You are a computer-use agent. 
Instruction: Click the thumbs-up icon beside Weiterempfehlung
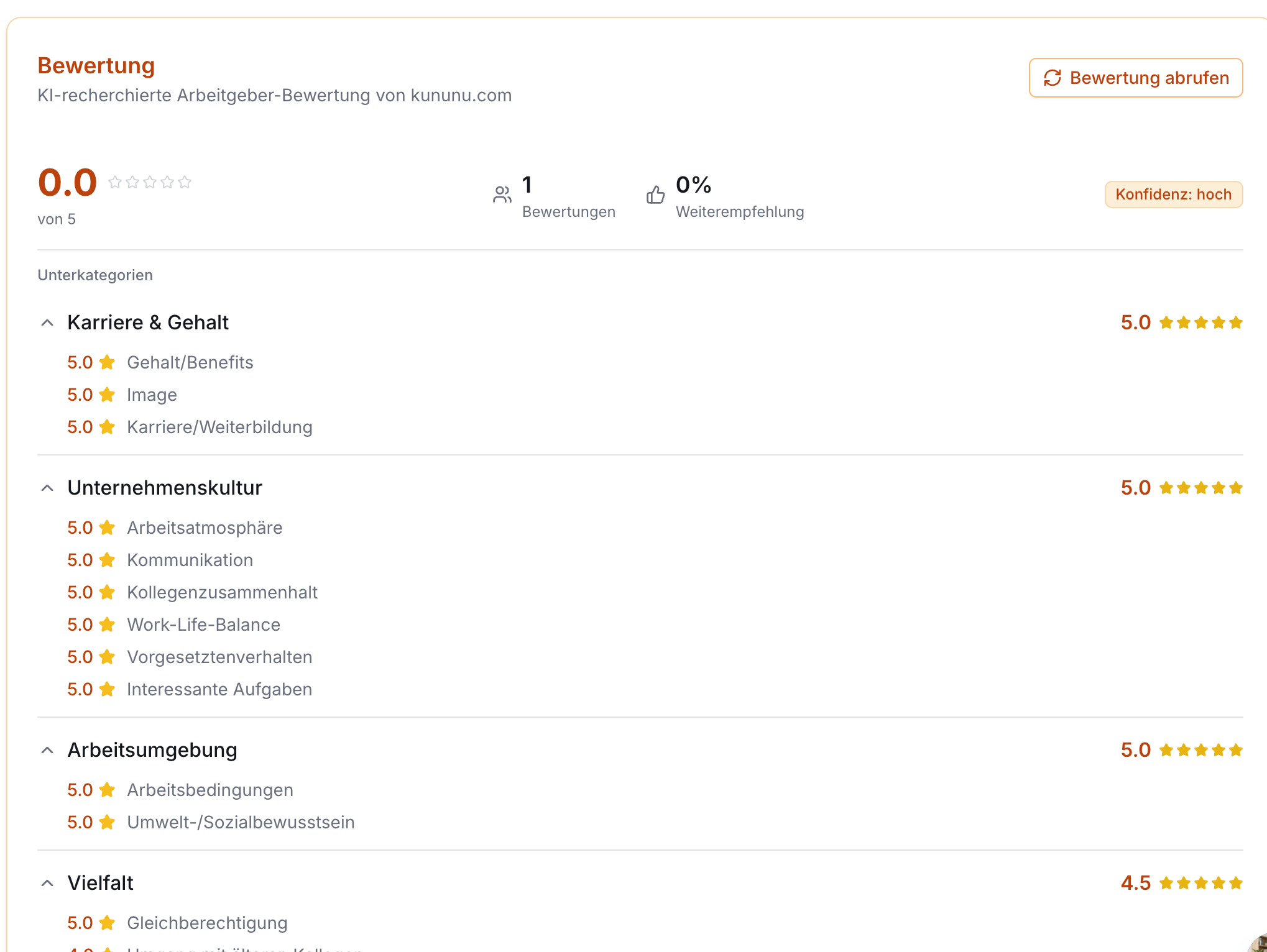656,195
